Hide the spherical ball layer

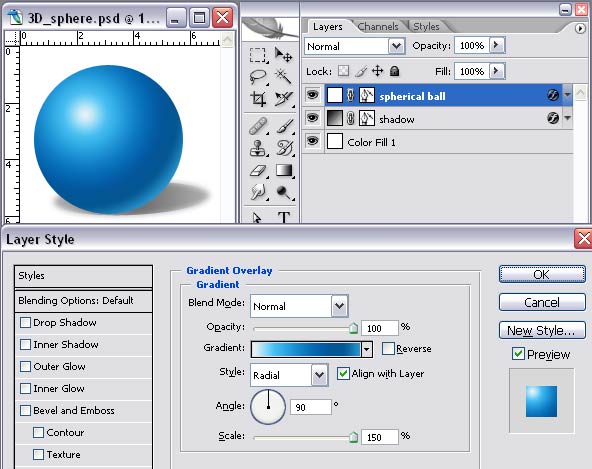coord(313,95)
